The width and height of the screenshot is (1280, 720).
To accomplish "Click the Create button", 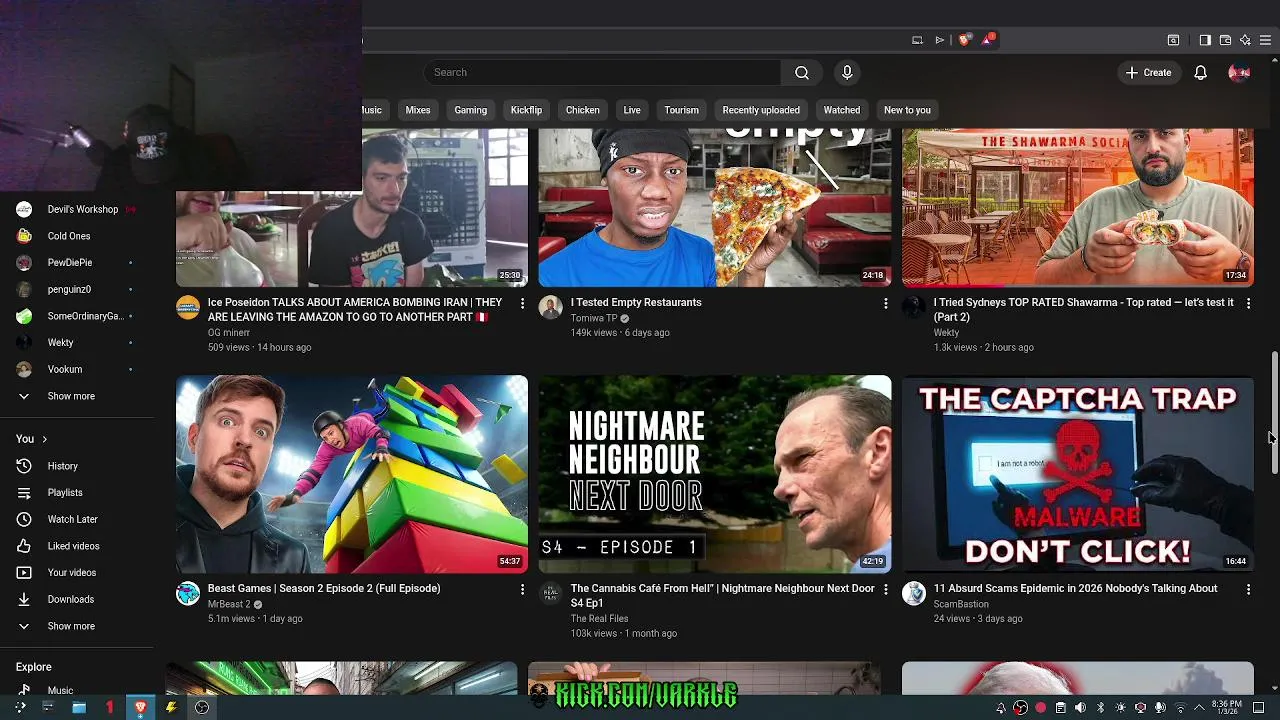I will [x=1148, y=72].
